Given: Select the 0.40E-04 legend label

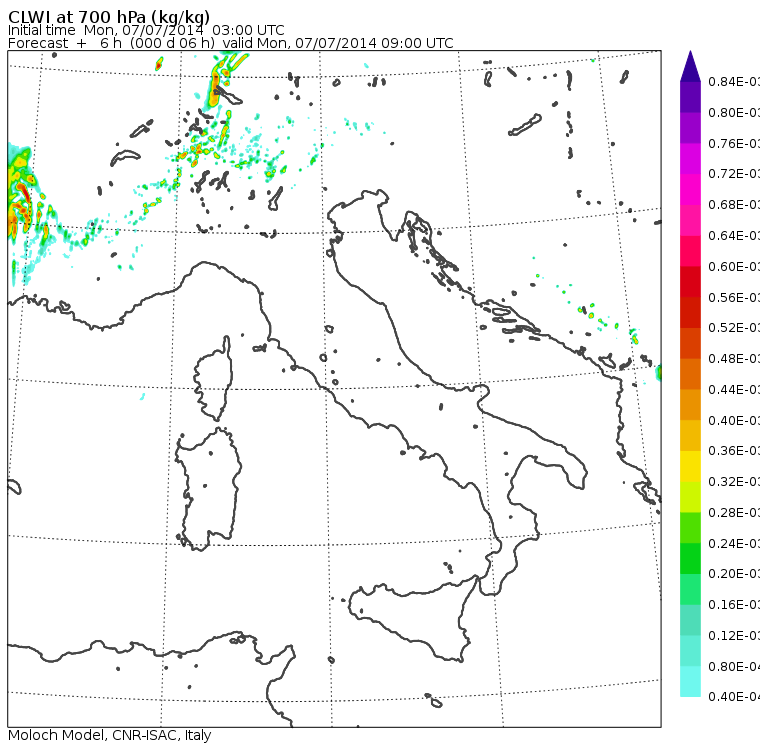Looking at the screenshot, I should pos(734,697).
